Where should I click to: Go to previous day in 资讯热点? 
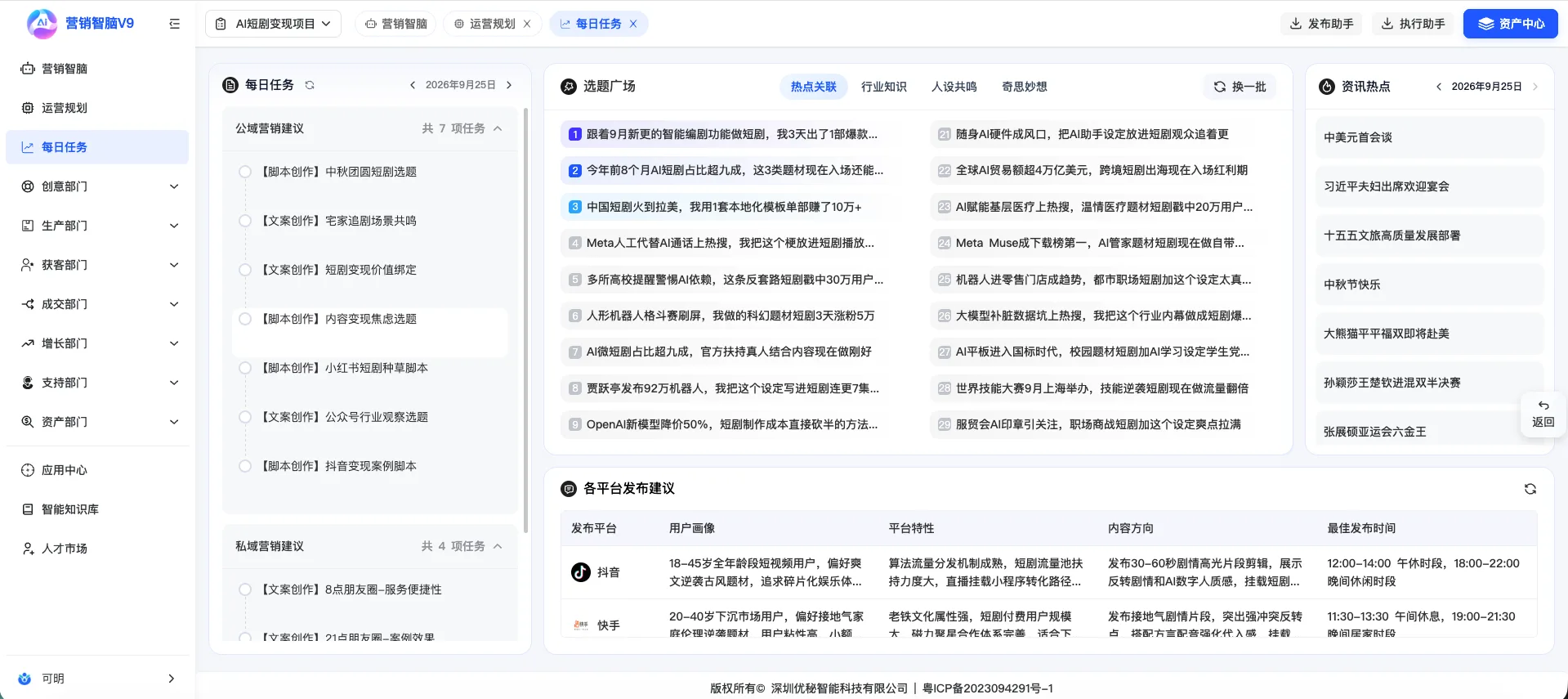coord(1439,87)
